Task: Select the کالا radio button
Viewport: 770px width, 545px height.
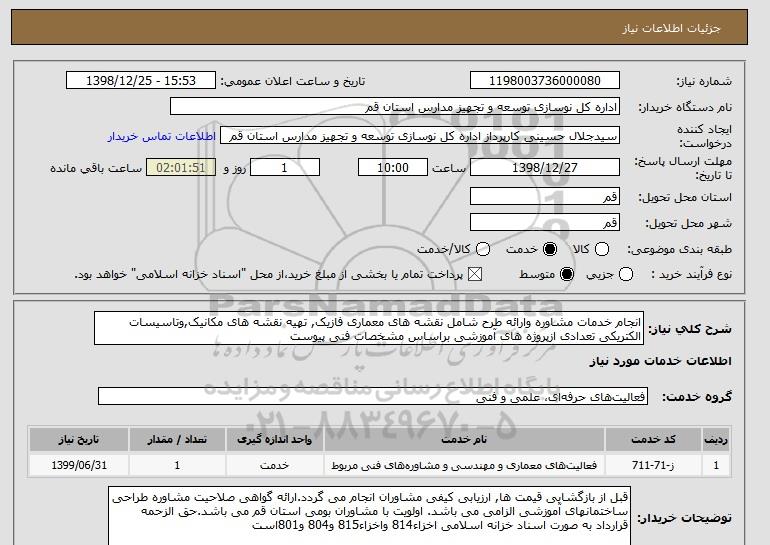Action: [602, 249]
